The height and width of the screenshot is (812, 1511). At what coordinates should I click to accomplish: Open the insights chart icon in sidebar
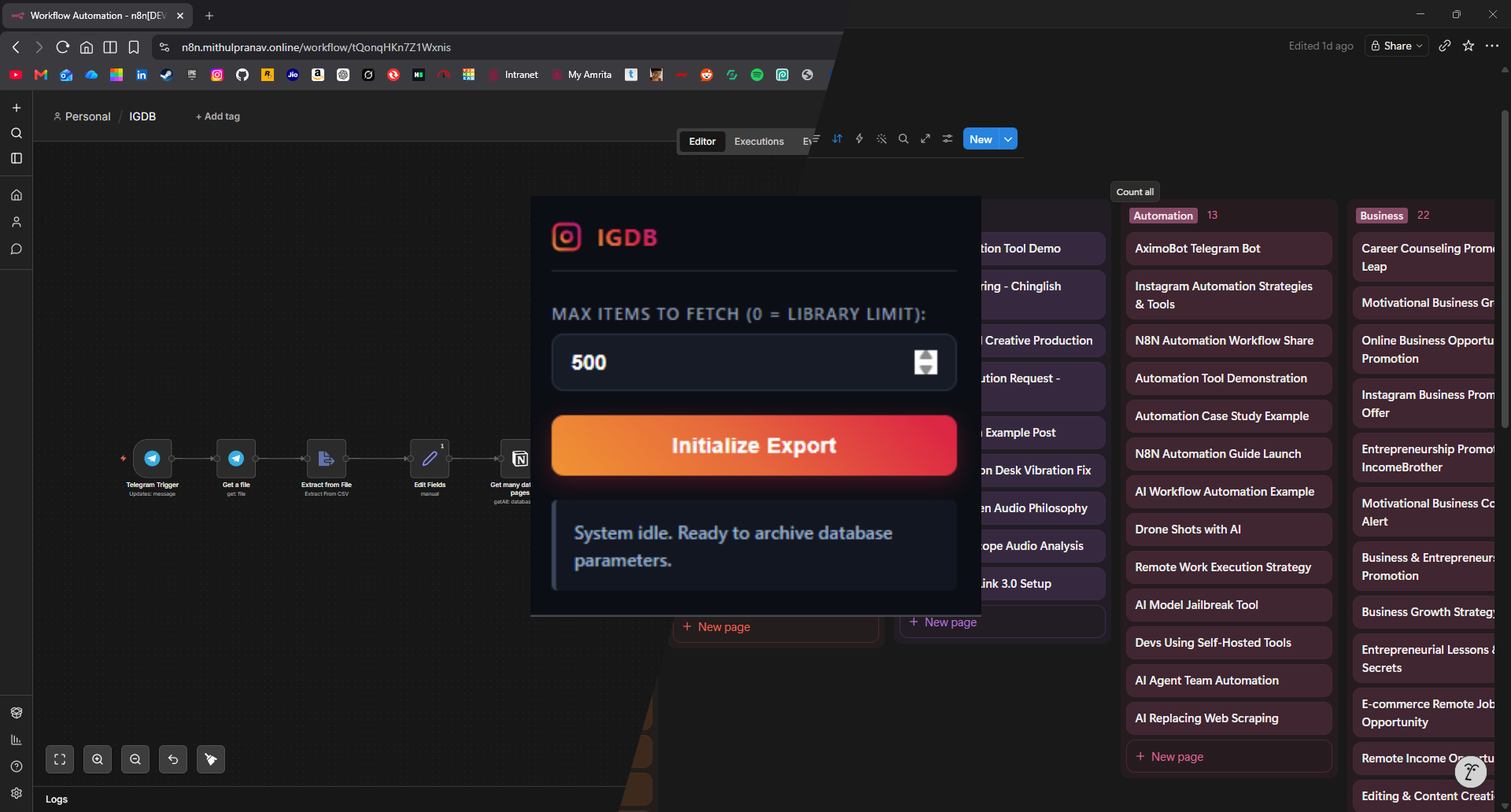(17, 740)
